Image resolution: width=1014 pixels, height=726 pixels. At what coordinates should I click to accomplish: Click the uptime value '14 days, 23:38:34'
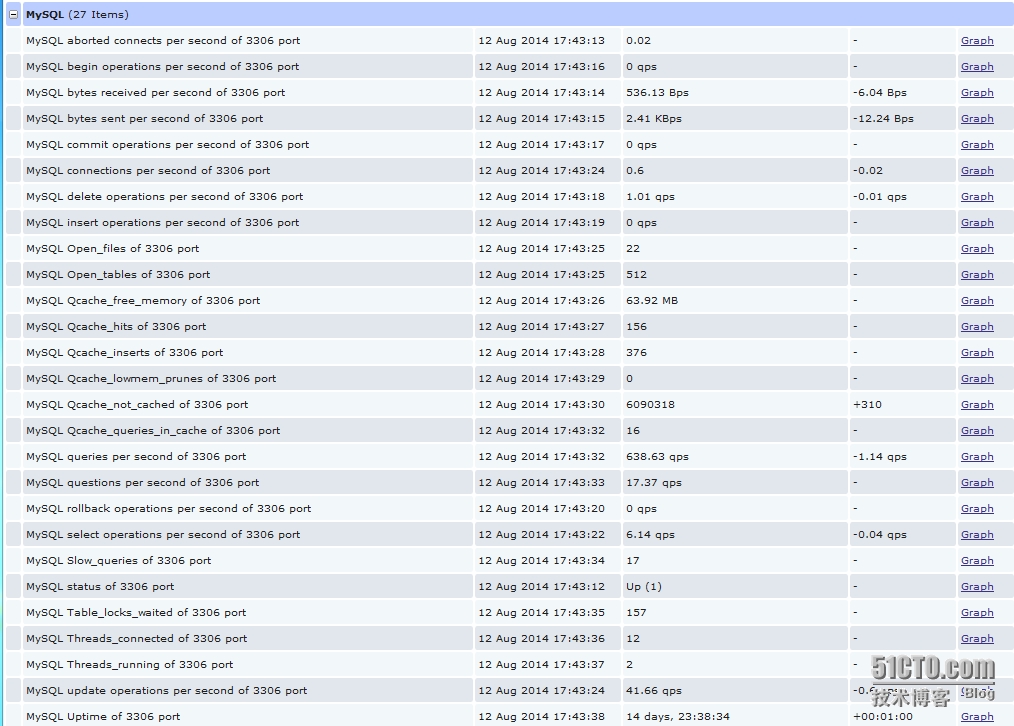click(x=678, y=716)
